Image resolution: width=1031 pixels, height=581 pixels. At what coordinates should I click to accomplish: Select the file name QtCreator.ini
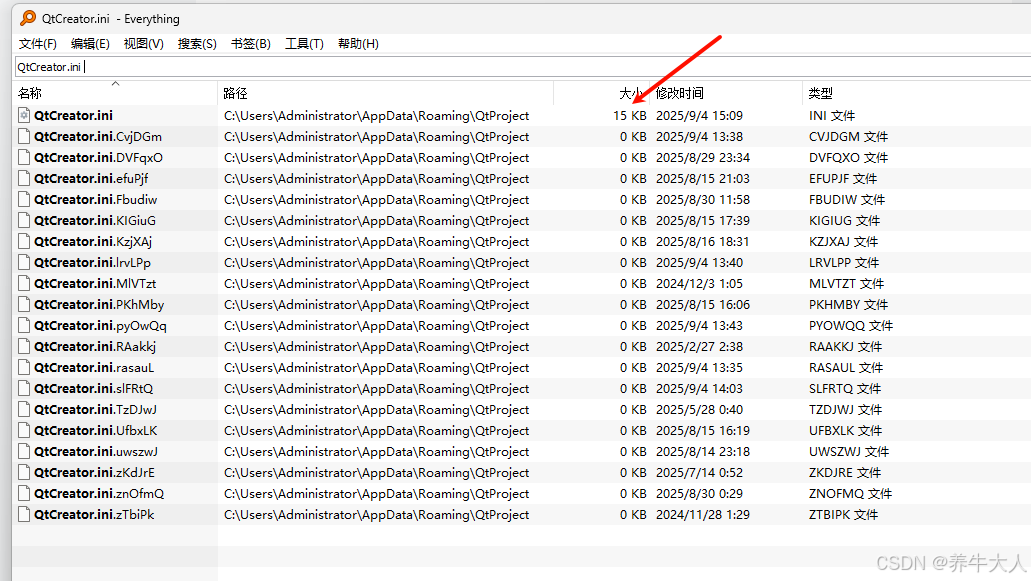point(73,116)
